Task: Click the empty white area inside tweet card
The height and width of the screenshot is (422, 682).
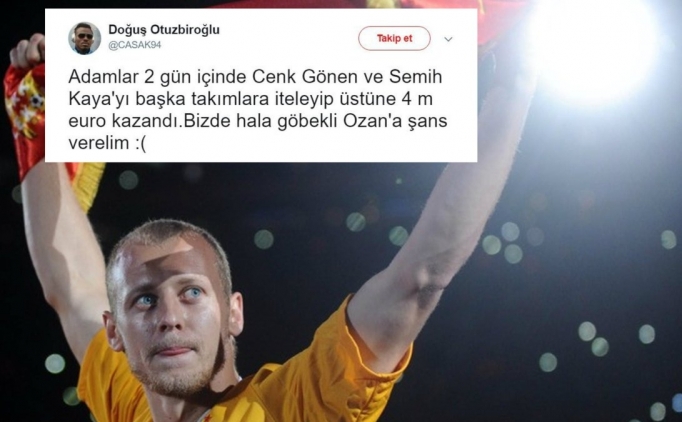Action: point(304,144)
